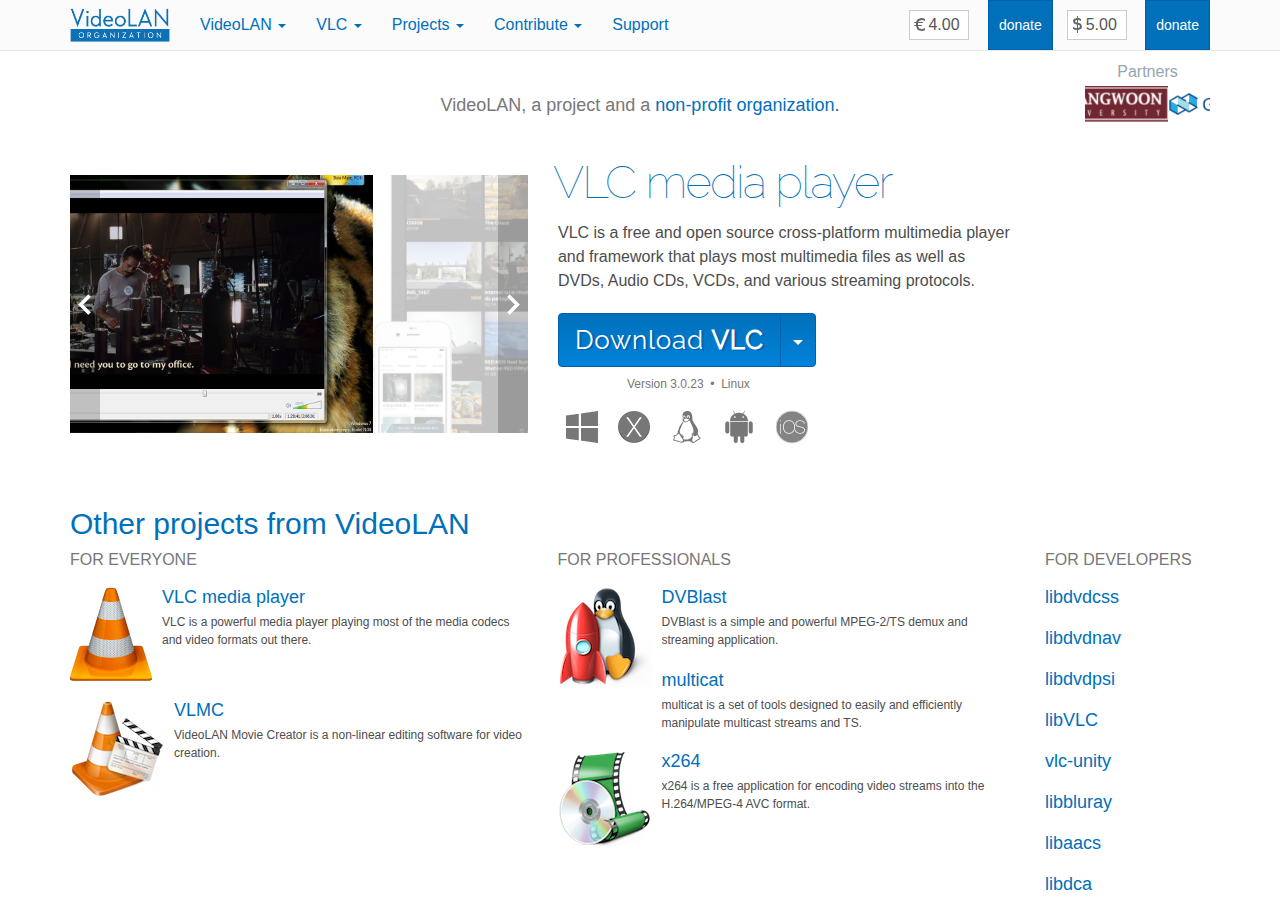Image resolution: width=1280 pixels, height=900 pixels.
Task: Open the VideoLAN dropdown menu
Action: [x=243, y=25]
